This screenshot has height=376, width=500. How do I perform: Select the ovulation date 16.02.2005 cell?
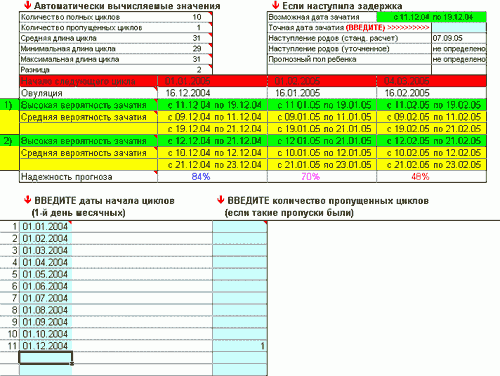pyautogui.click(x=432, y=93)
